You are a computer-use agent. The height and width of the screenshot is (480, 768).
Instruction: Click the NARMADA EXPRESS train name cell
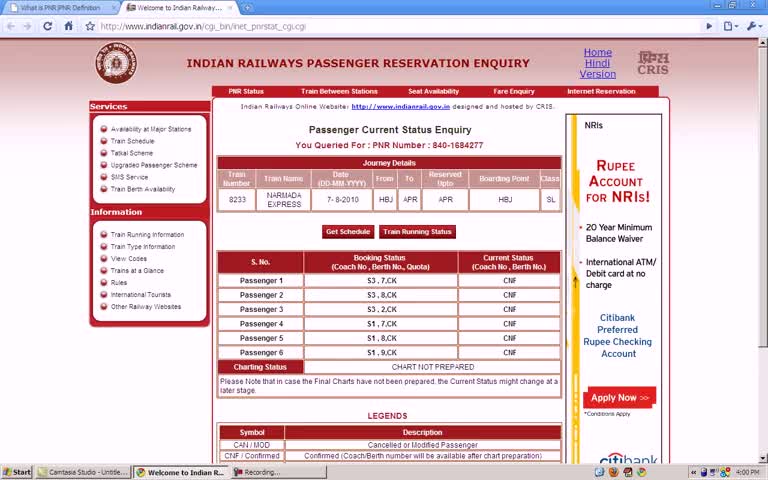pos(284,200)
